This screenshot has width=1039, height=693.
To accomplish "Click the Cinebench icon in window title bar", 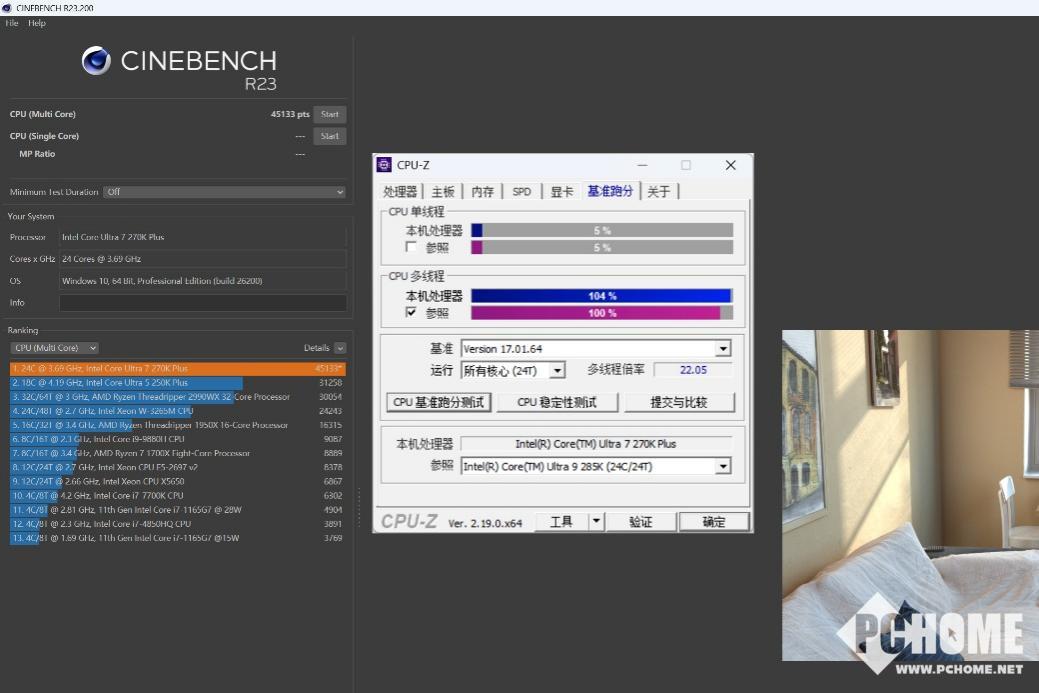I will (7, 8).
